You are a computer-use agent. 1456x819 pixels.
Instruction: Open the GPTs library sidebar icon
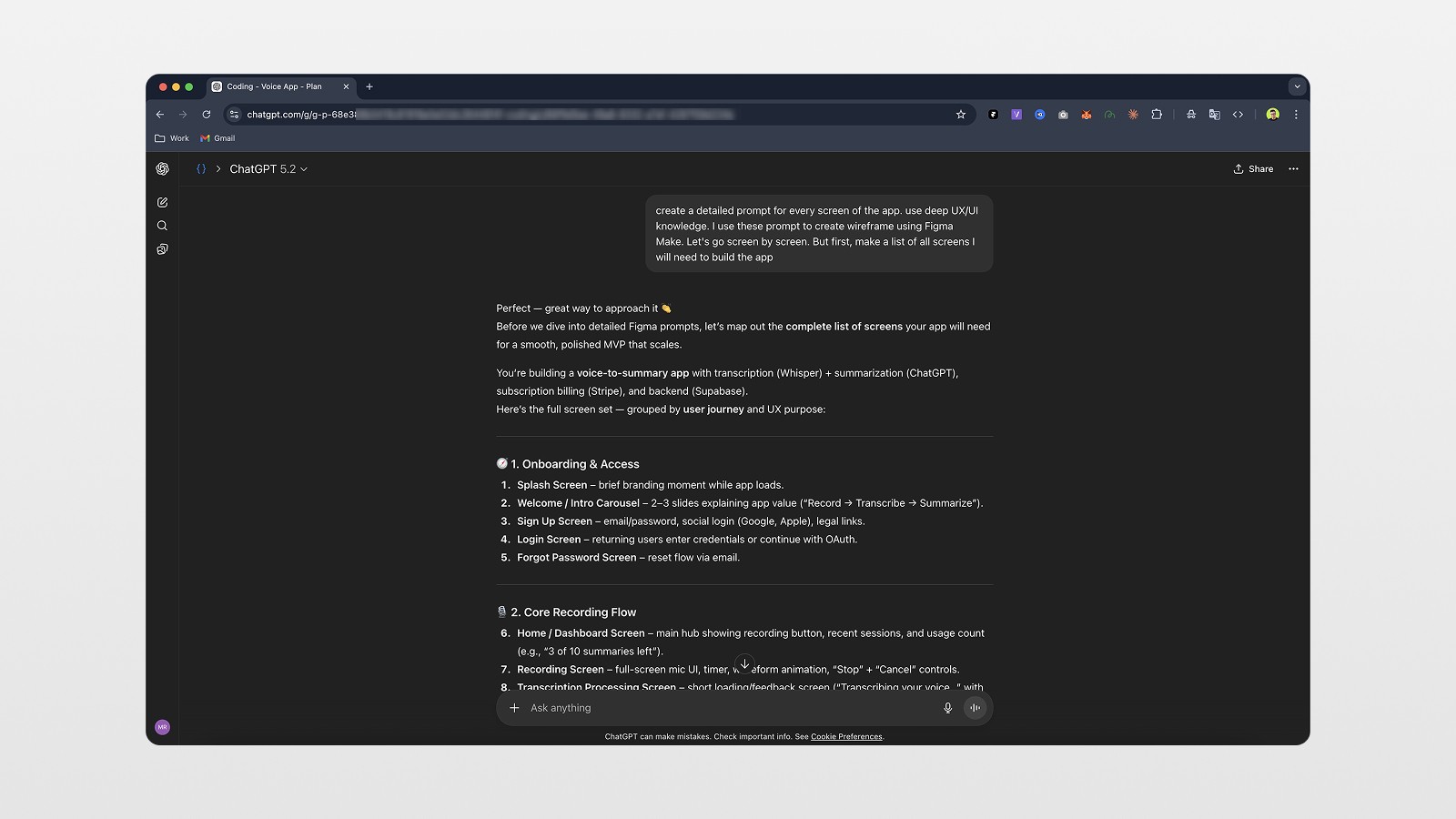[162, 249]
